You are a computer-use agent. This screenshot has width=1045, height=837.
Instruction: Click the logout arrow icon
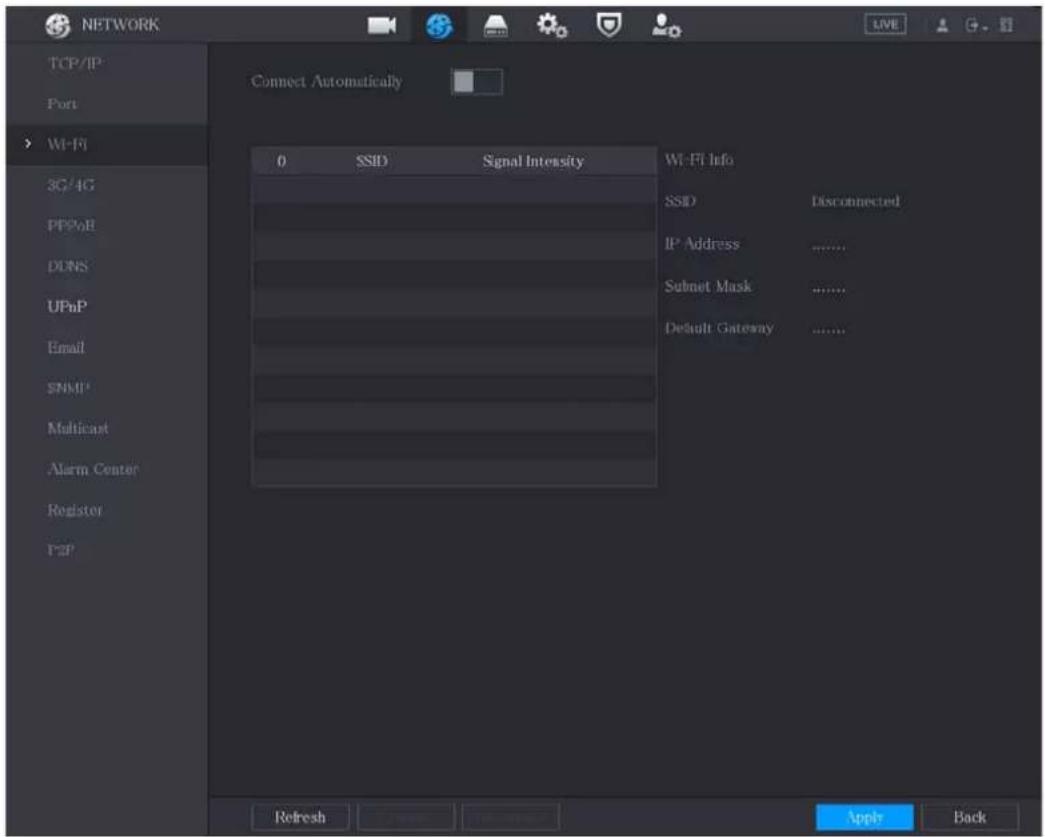tap(975, 25)
